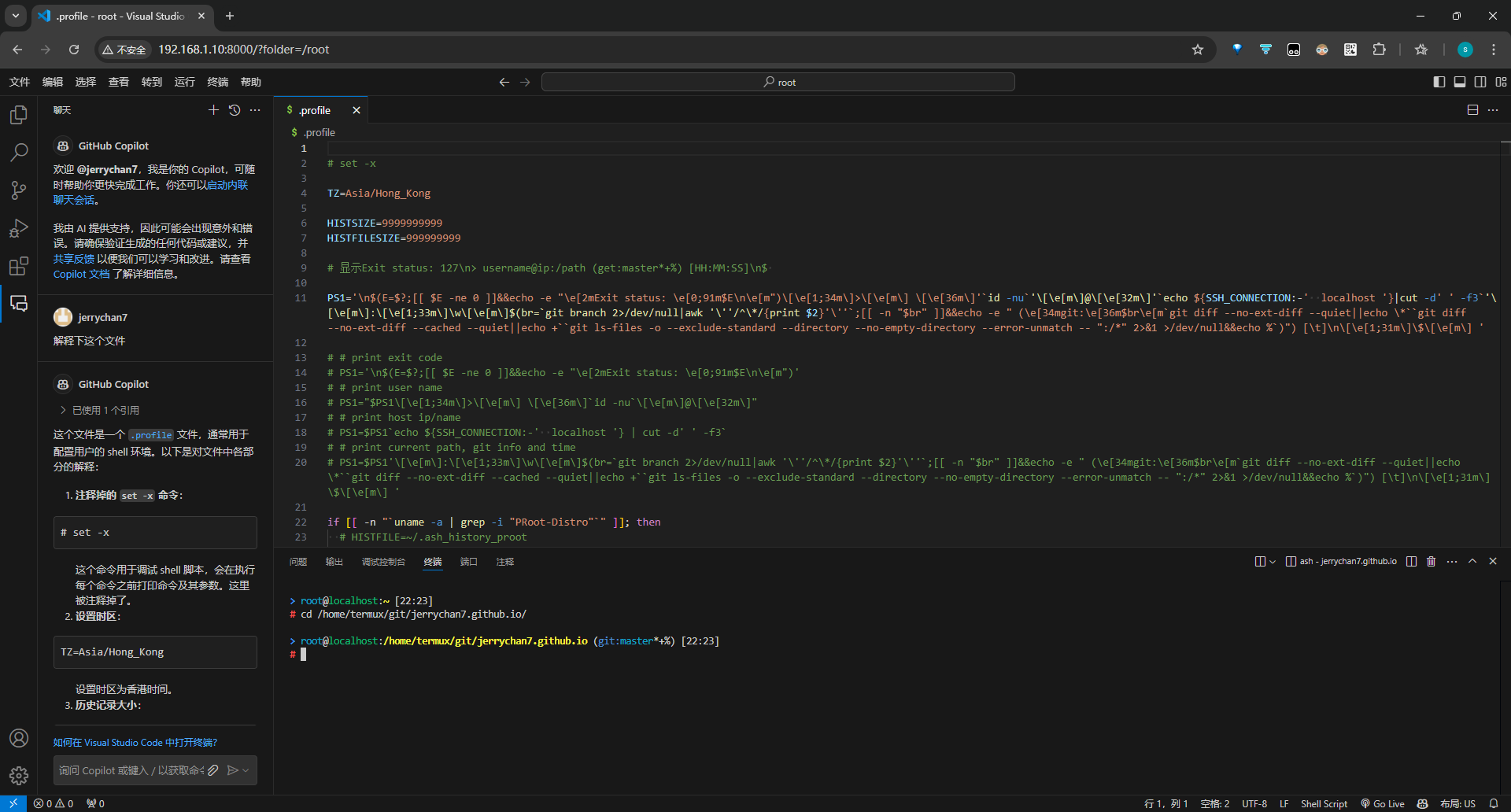Open the 终端 menu in the menu bar
Image resolution: width=1511 pixels, height=812 pixels.
(x=217, y=82)
